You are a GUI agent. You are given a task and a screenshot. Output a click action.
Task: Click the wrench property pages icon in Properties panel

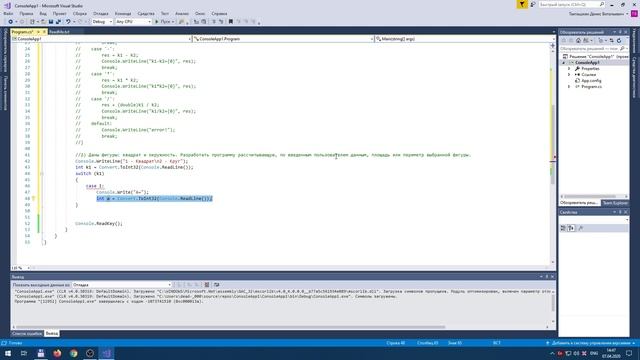coord(581,228)
